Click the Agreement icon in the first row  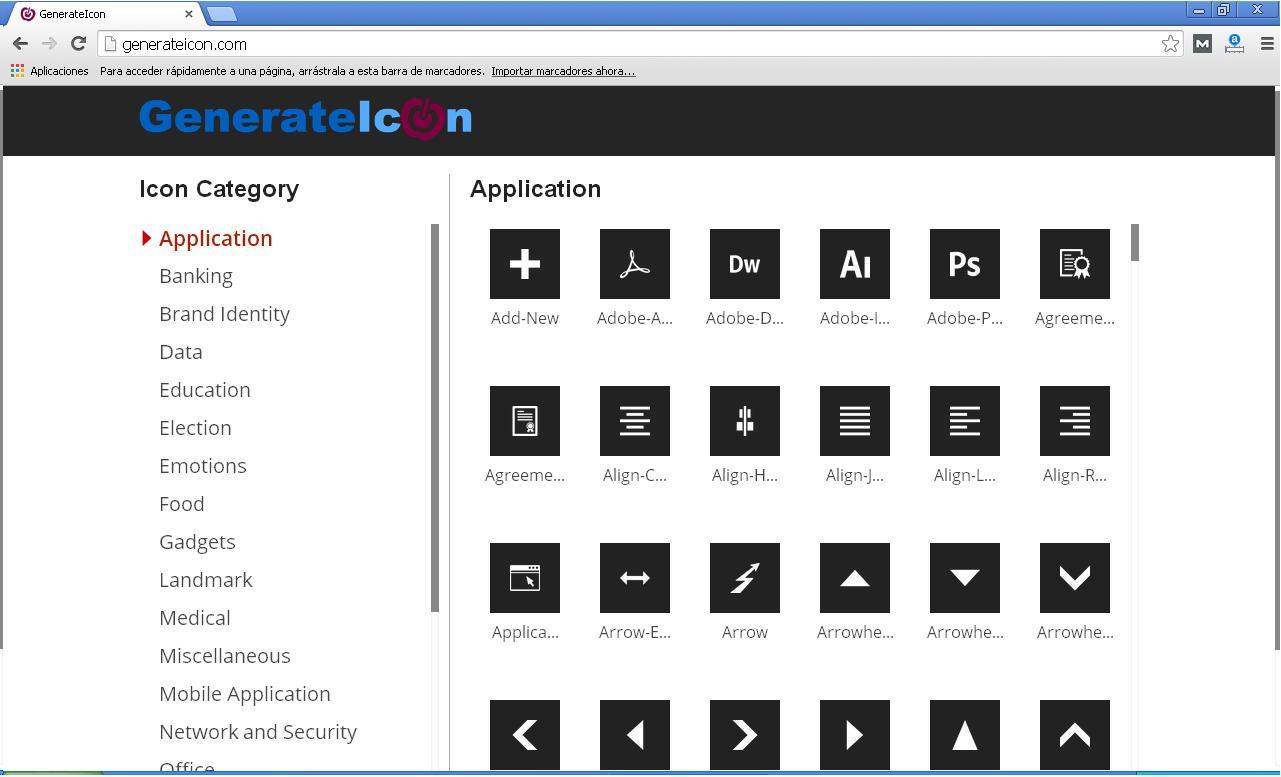point(1075,264)
